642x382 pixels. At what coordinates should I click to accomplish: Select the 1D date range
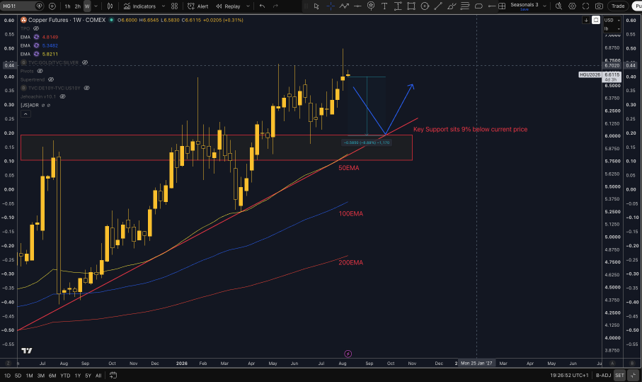coord(7,375)
